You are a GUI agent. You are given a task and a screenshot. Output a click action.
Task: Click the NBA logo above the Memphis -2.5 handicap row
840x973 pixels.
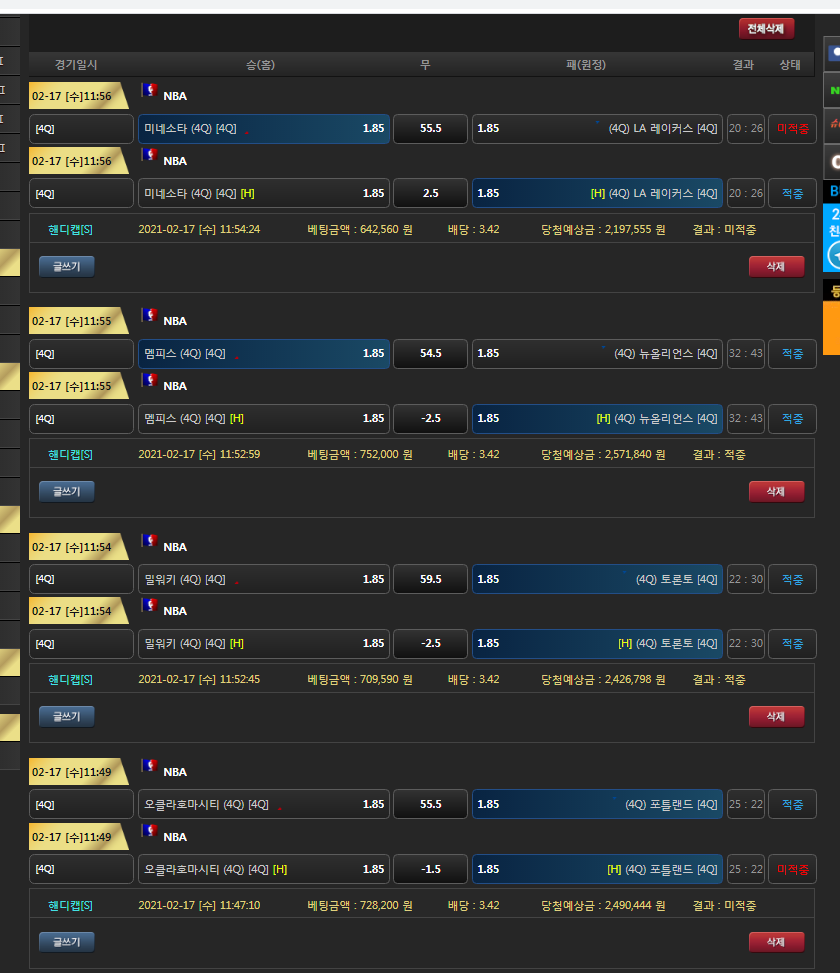pyautogui.click(x=150, y=381)
